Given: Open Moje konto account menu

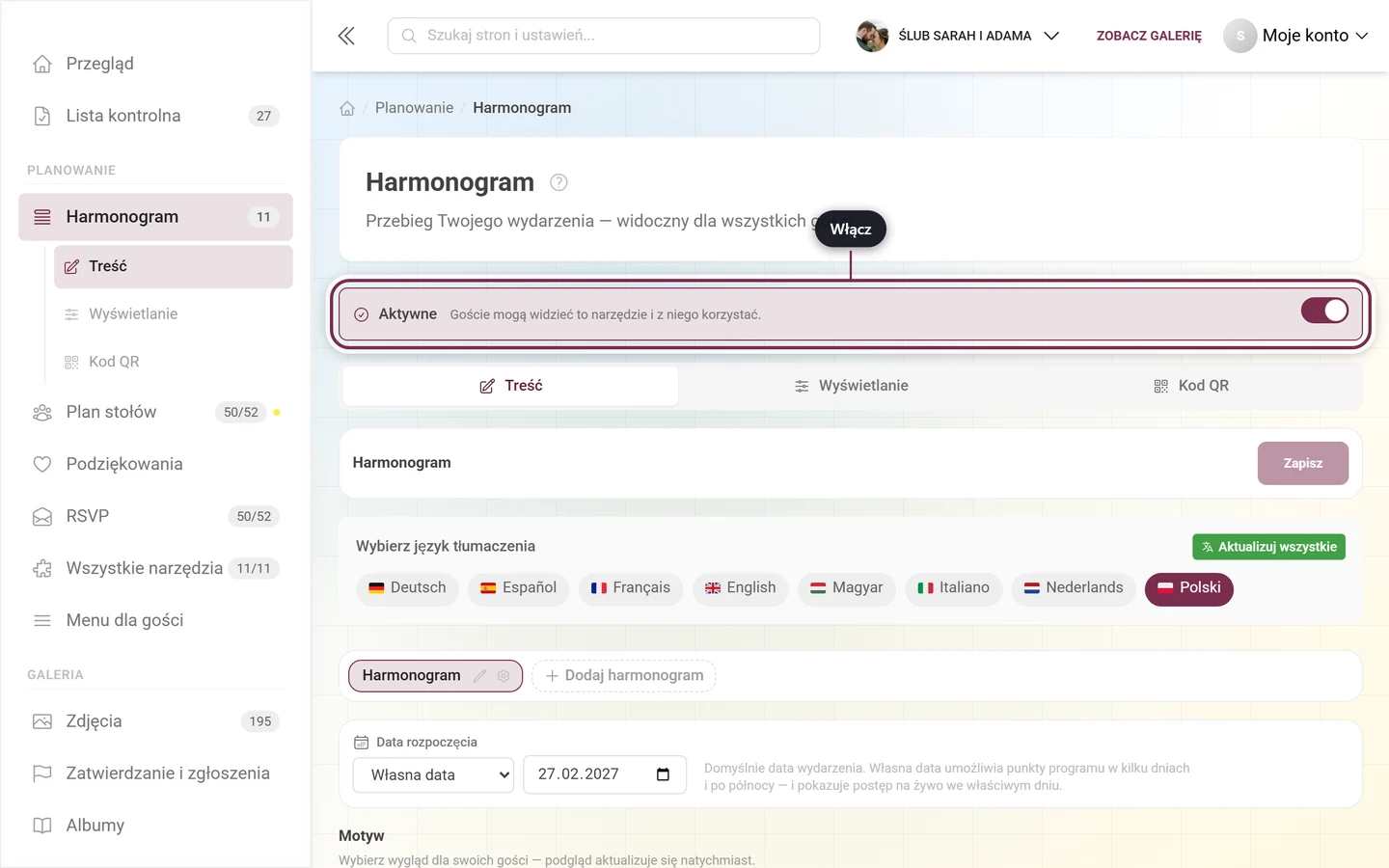Looking at the screenshot, I should [1296, 36].
